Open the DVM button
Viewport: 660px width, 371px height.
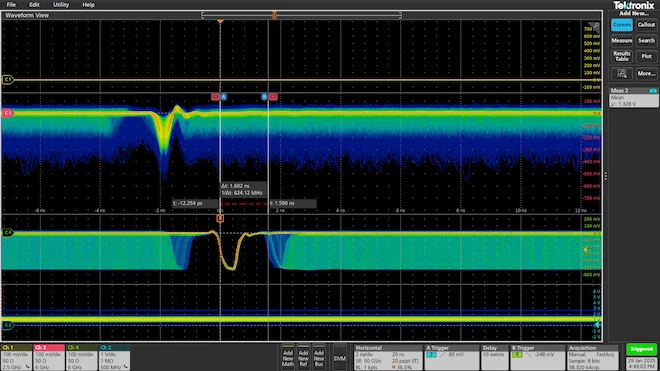(x=340, y=358)
